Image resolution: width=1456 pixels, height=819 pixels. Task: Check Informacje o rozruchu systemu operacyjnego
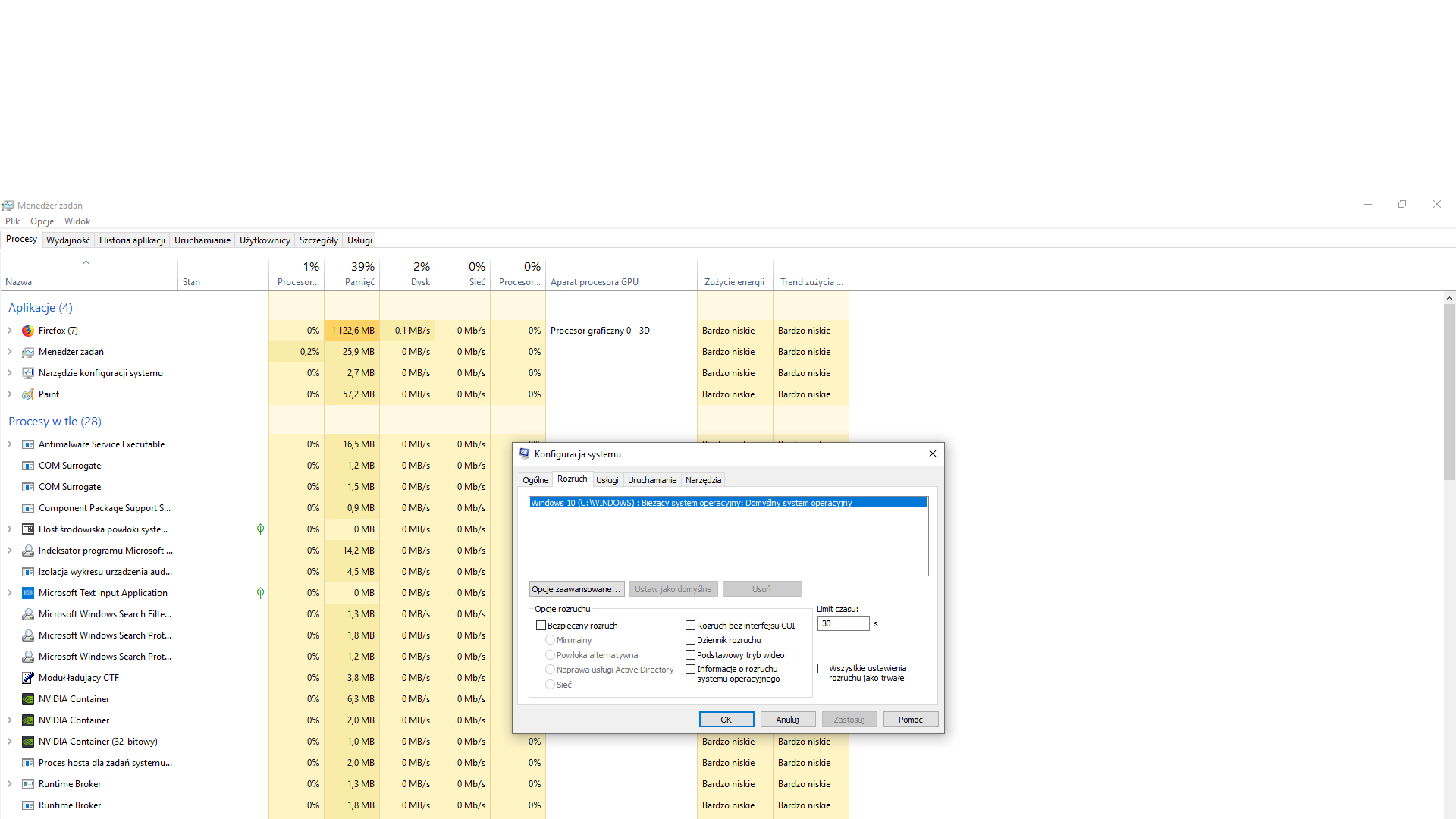(690, 670)
